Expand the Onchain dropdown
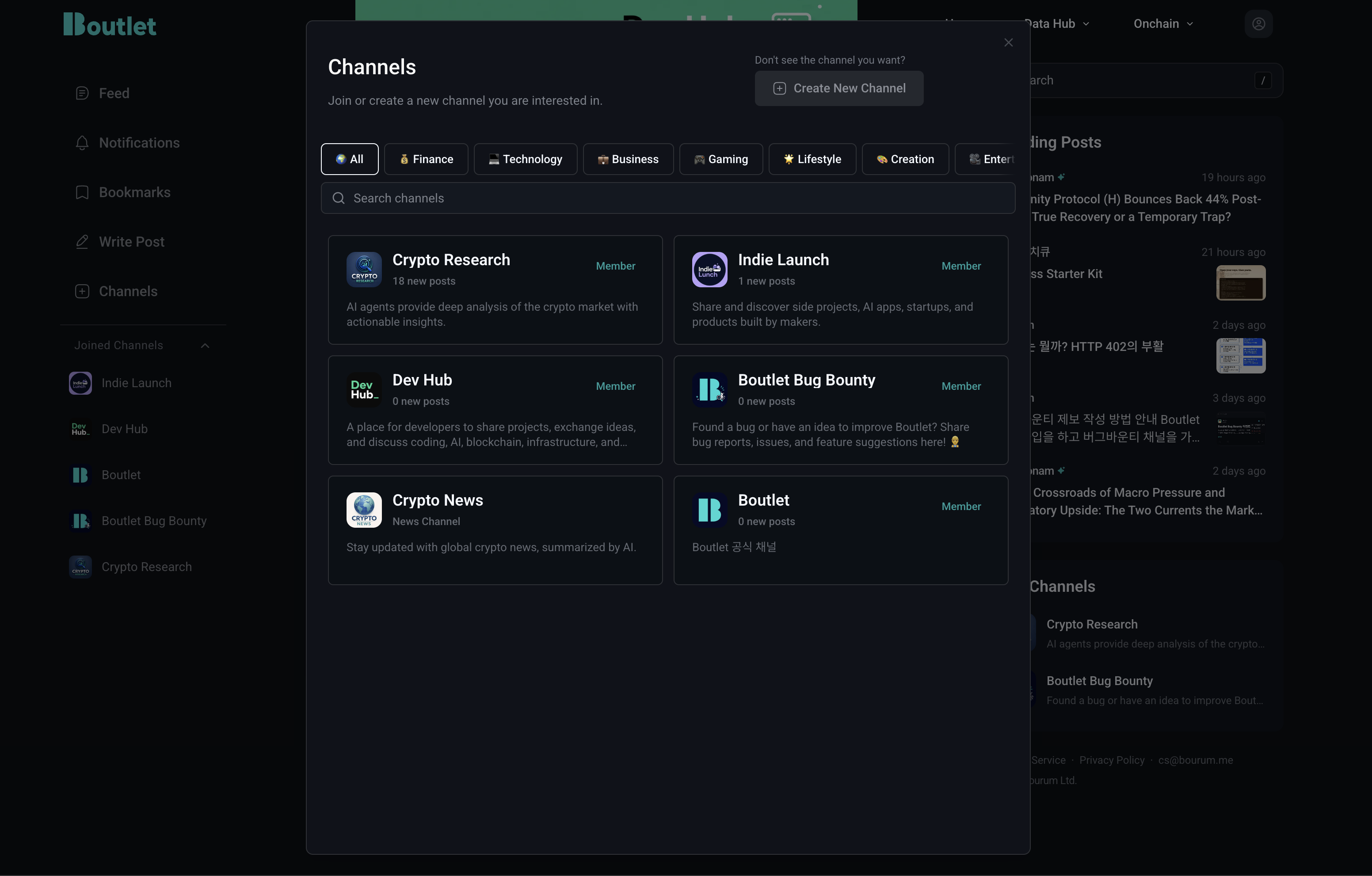 pyautogui.click(x=1163, y=24)
